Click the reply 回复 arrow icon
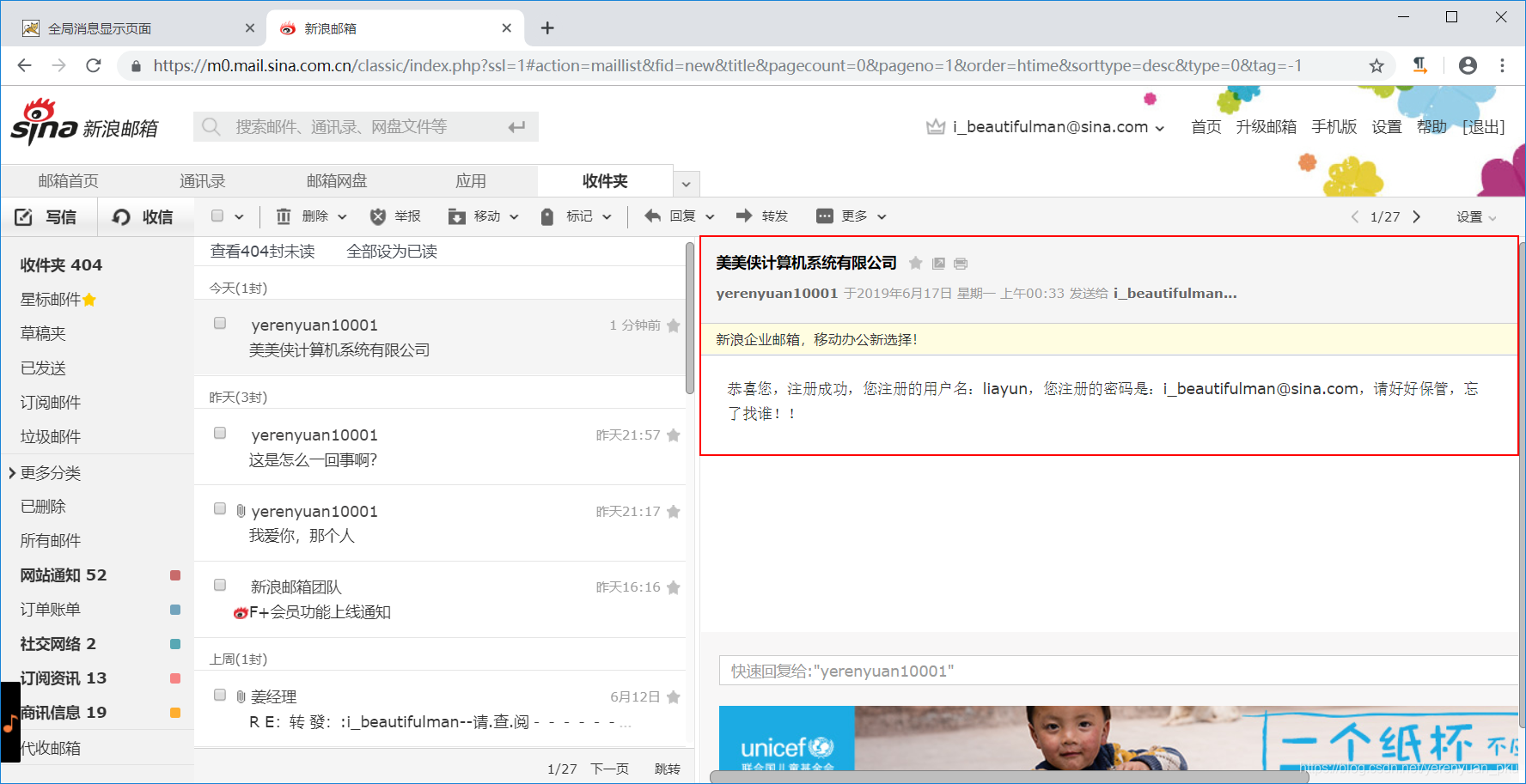Viewport: 1526px width, 784px height. (x=653, y=216)
